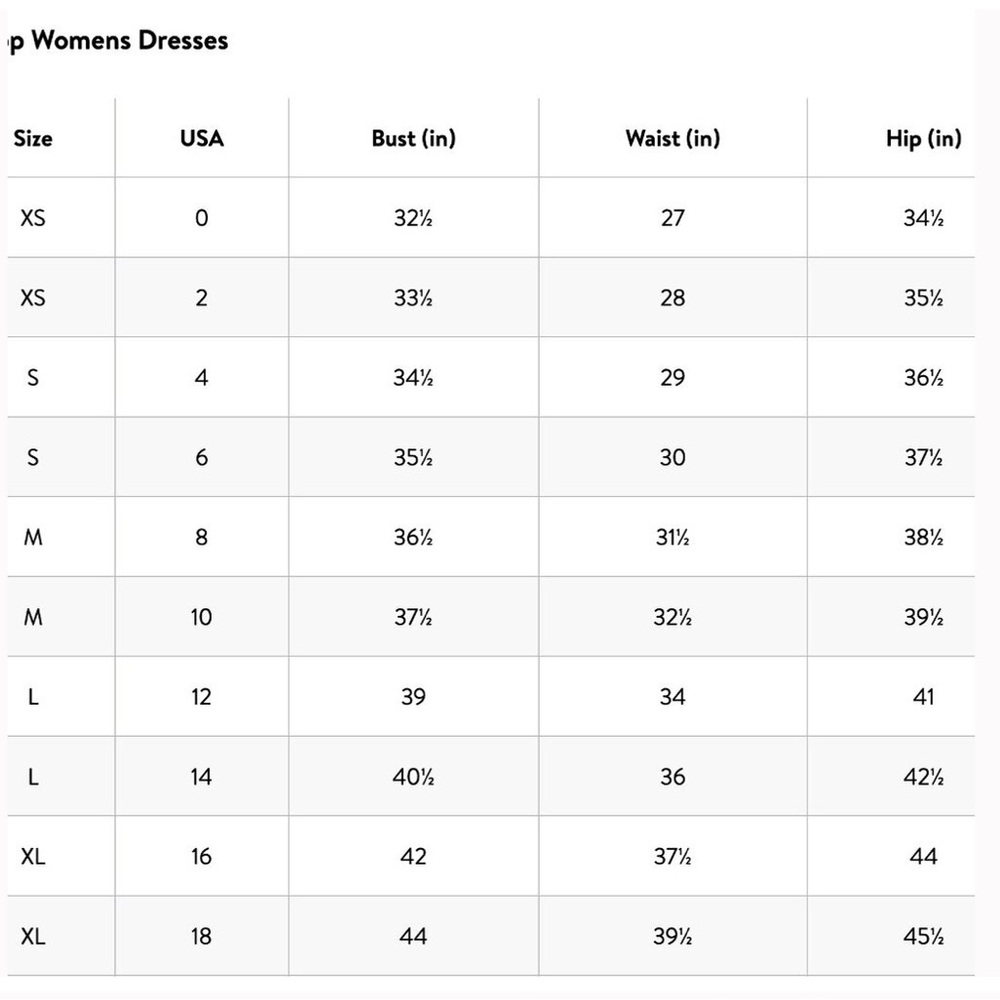Click the 39½ waist value for size 18

pyautogui.click(x=673, y=936)
